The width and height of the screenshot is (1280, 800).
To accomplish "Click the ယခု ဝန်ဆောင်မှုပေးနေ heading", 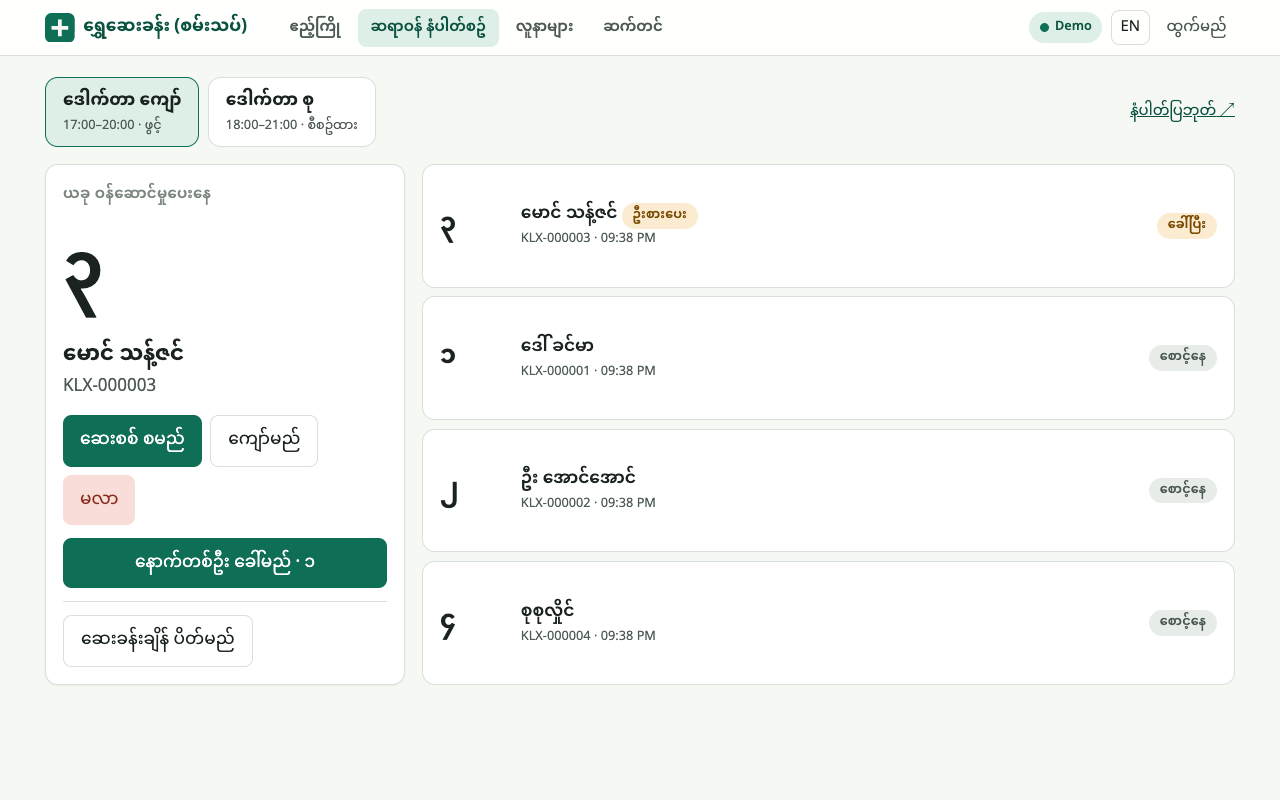I will (x=137, y=194).
